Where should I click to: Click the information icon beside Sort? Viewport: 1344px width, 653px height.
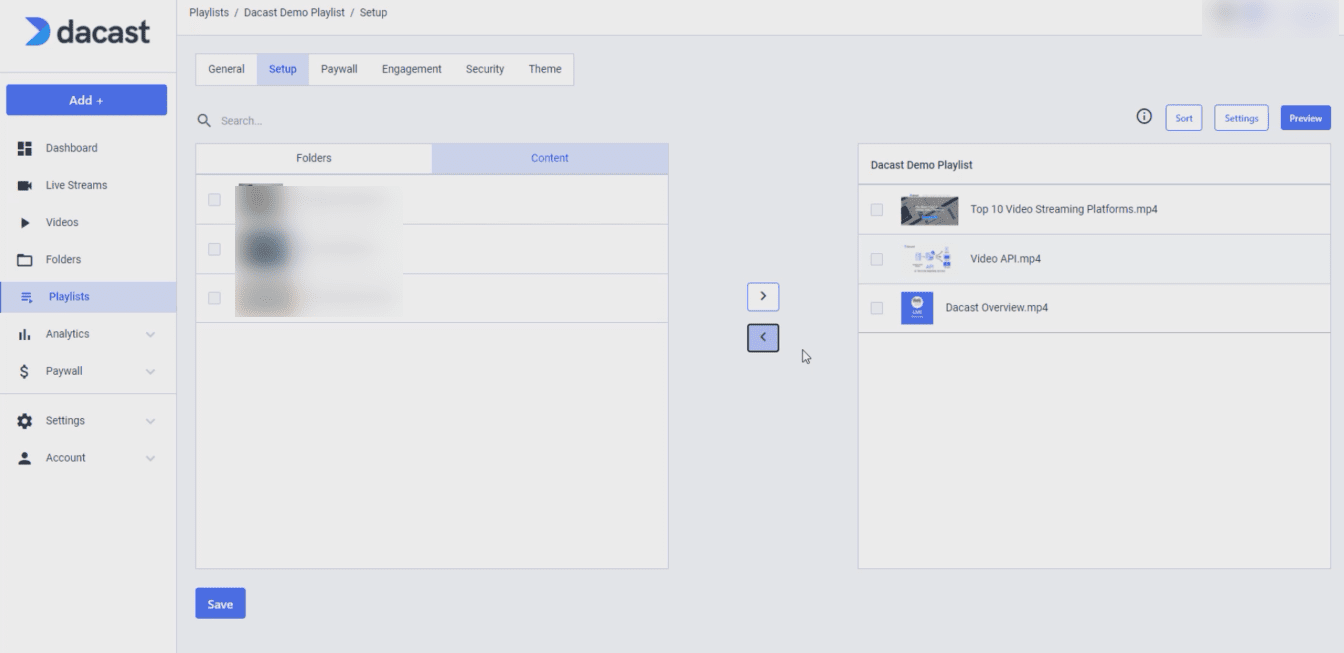(x=1144, y=117)
